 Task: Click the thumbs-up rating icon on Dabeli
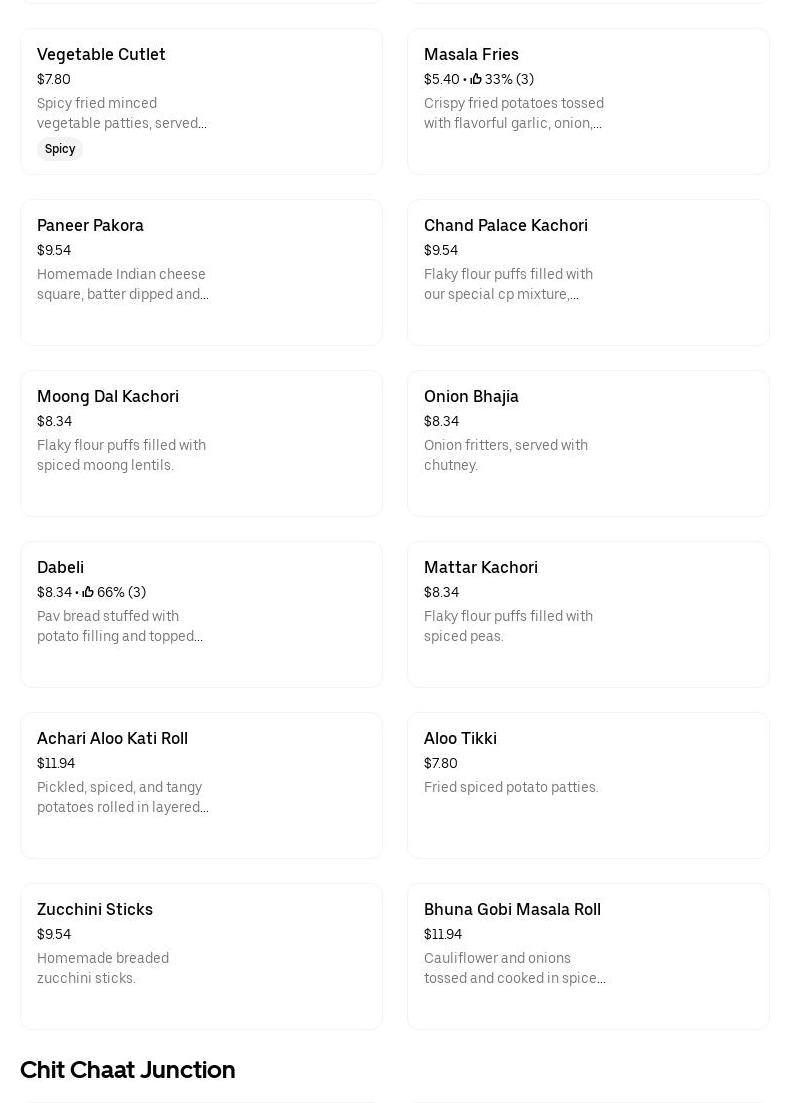[x=88, y=592]
